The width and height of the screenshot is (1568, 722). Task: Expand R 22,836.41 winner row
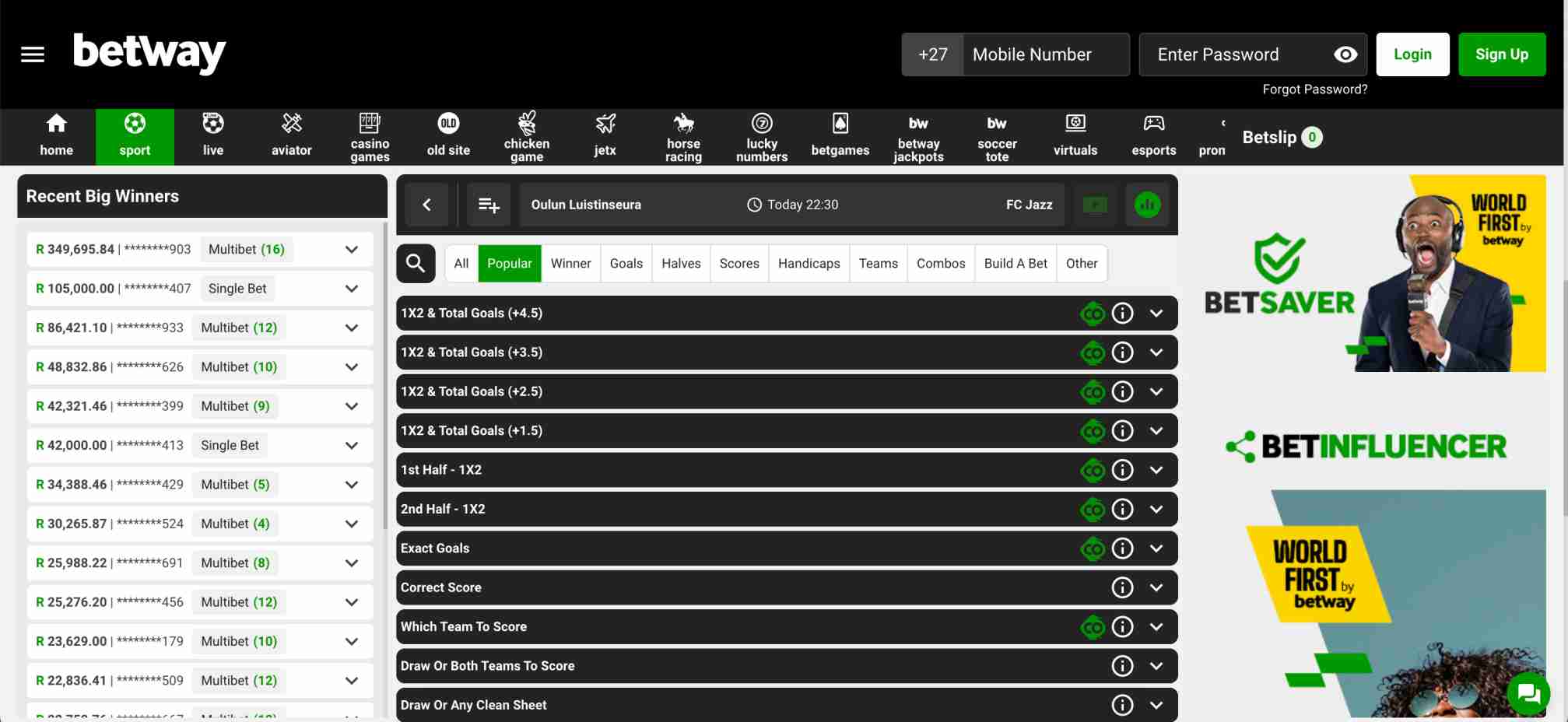click(x=352, y=681)
